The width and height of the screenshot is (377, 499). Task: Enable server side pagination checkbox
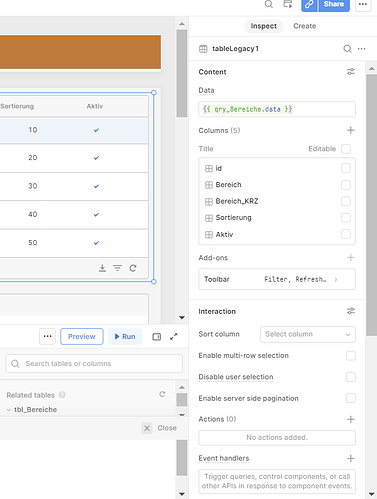pyautogui.click(x=351, y=398)
